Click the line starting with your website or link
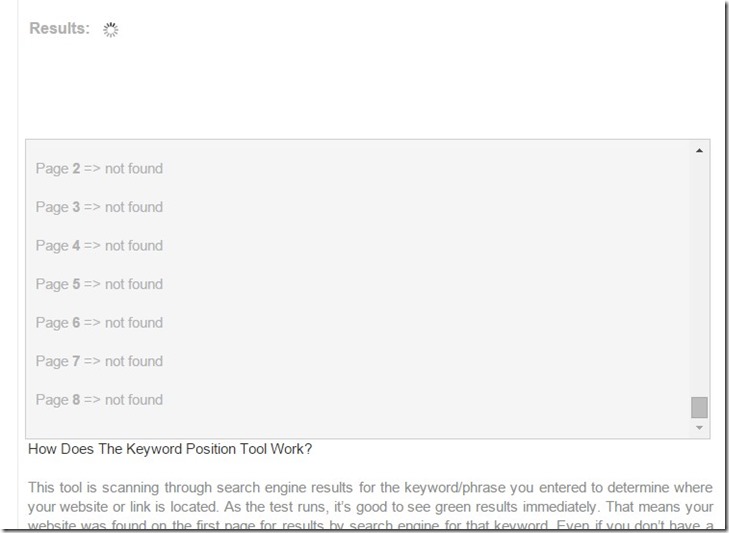729x533 pixels. [x=370, y=506]
